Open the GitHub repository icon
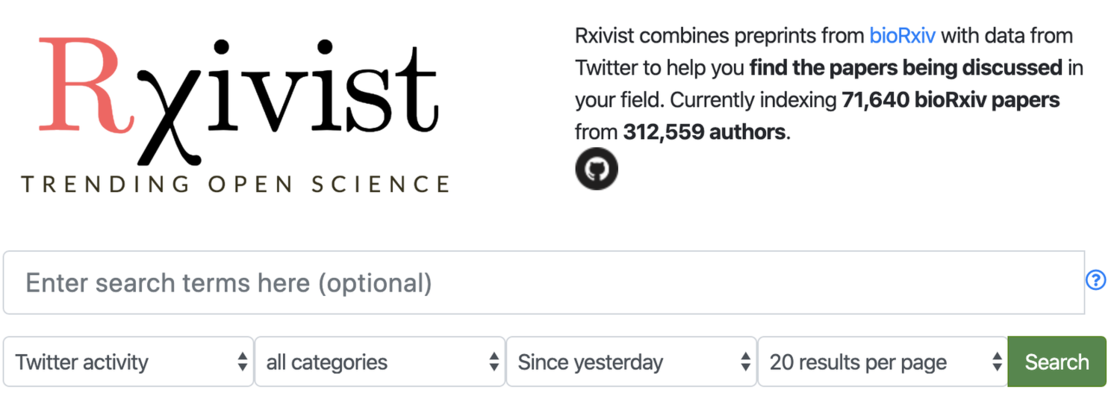The height and width of the screenshot is (399, 1120). point(596,169)
